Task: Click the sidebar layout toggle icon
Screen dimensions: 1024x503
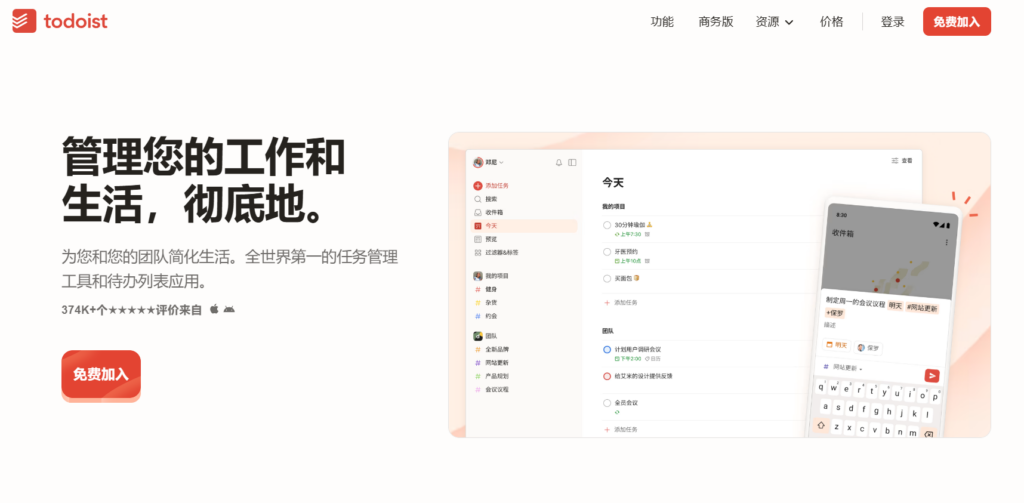Action: tap(572, 162)
